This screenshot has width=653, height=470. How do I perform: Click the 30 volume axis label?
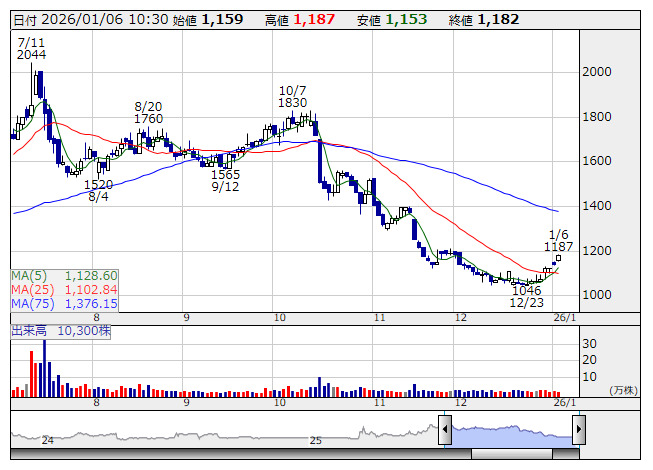[x=589, y=344]
